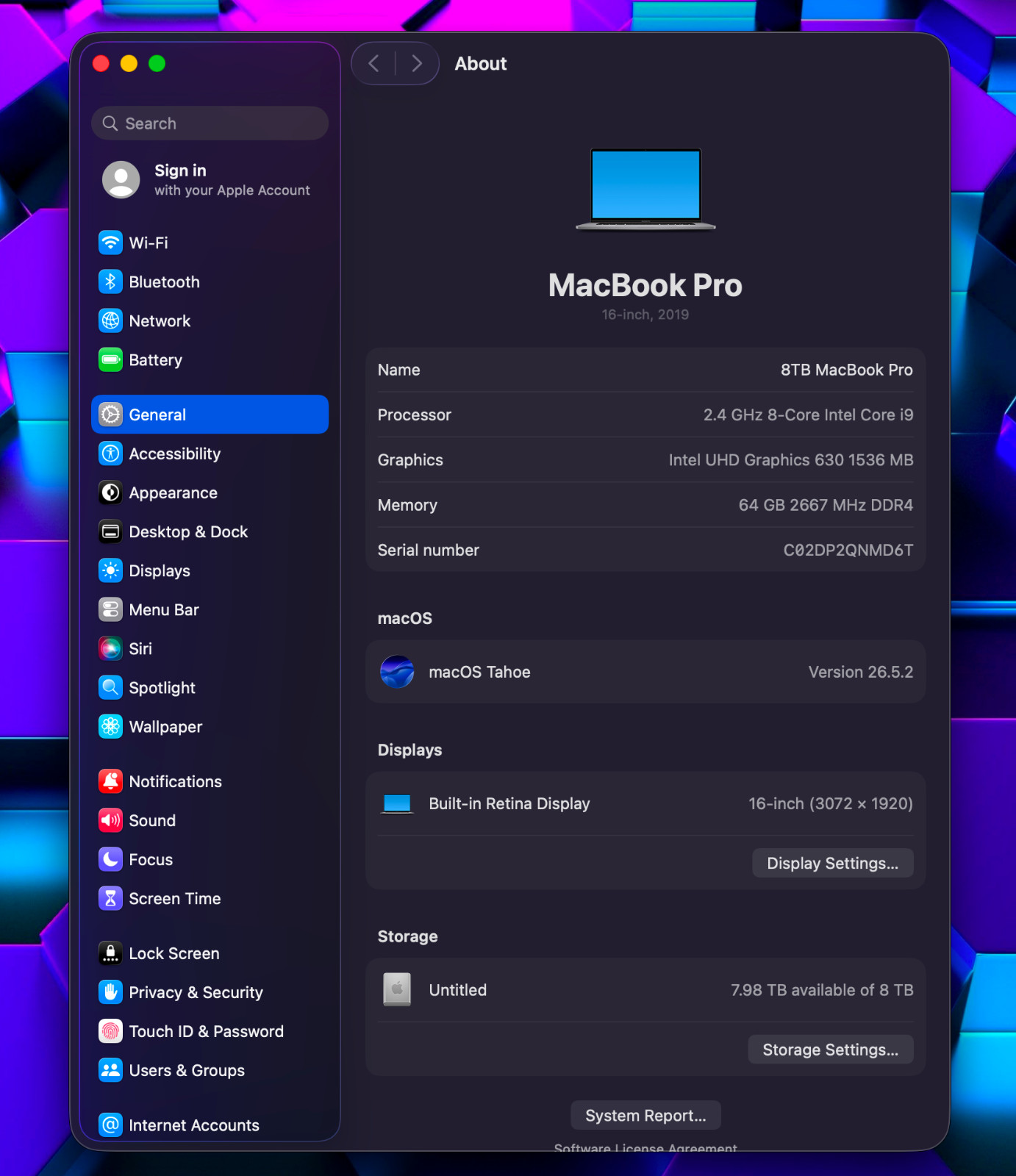This screenshot has height=1176, width=1016.
Task: Click the yellow minimize window button
Action: 129,64
